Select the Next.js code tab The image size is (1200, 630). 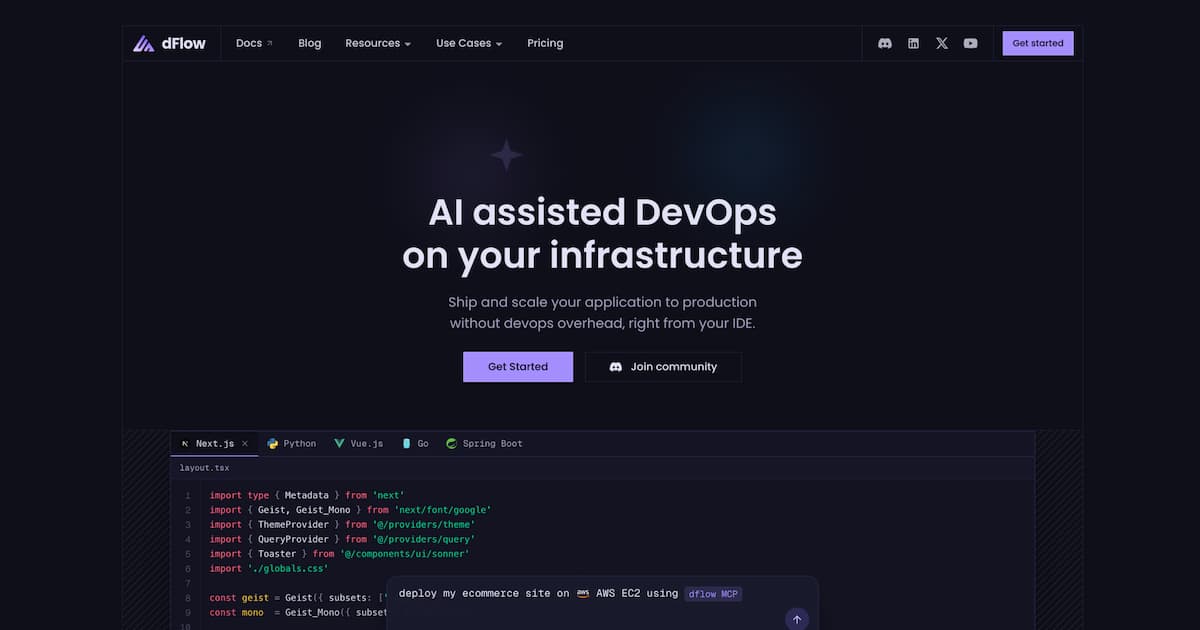[x=214, y=444]
